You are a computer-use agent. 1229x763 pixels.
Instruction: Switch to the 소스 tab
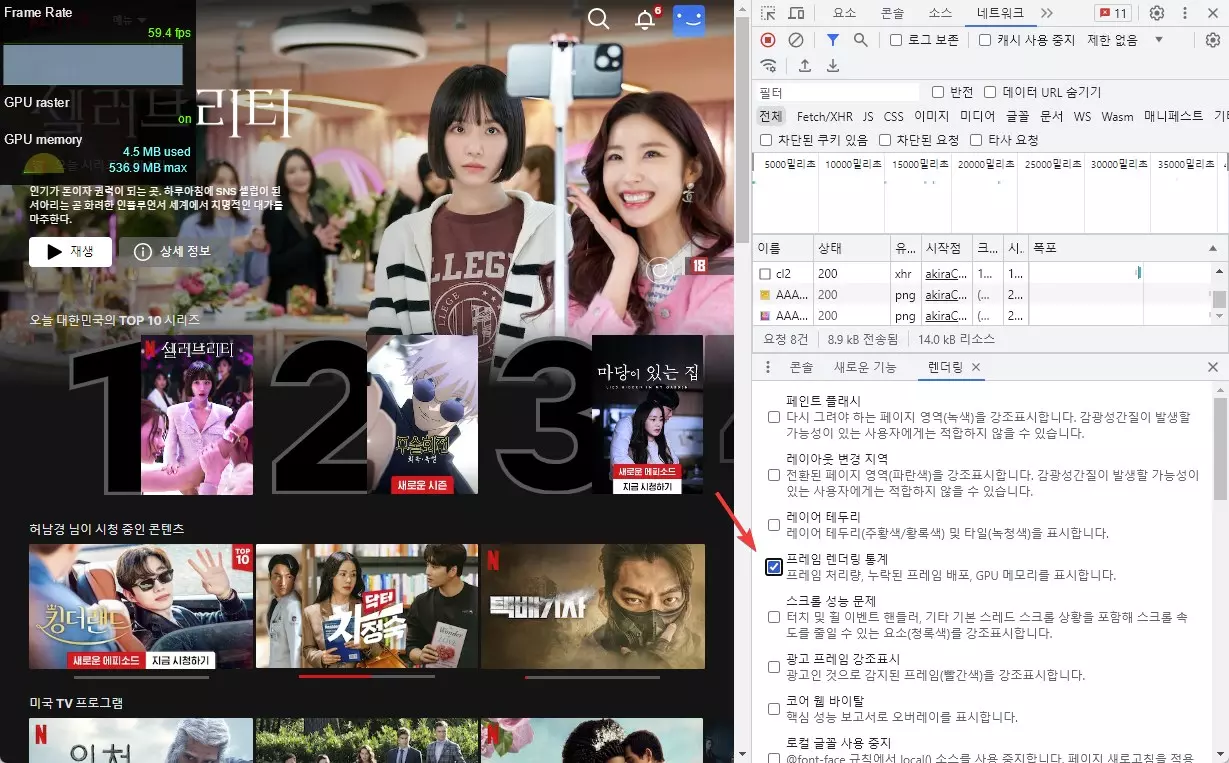click(x=940, y=13)
